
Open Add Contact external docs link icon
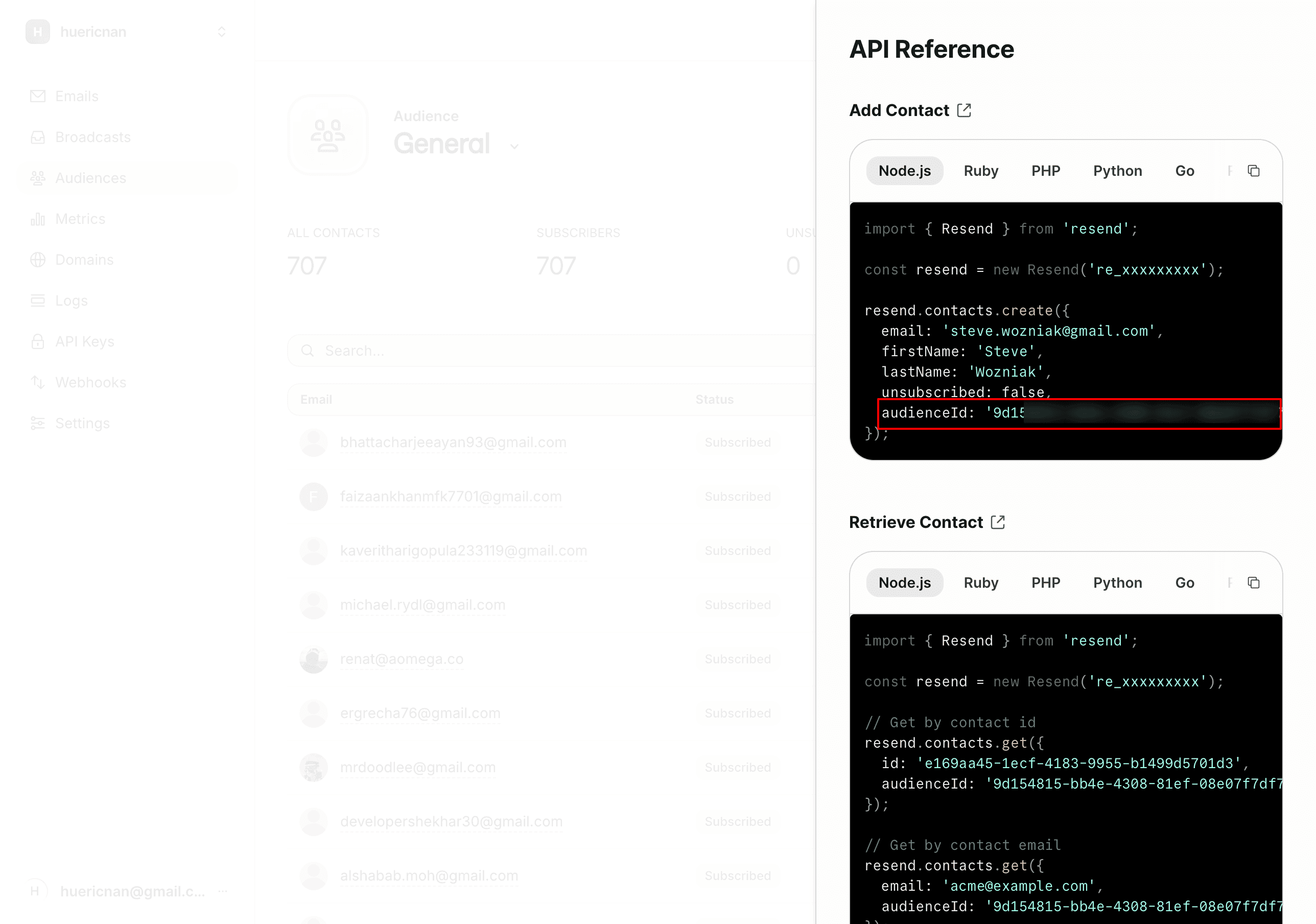point(964,110)
